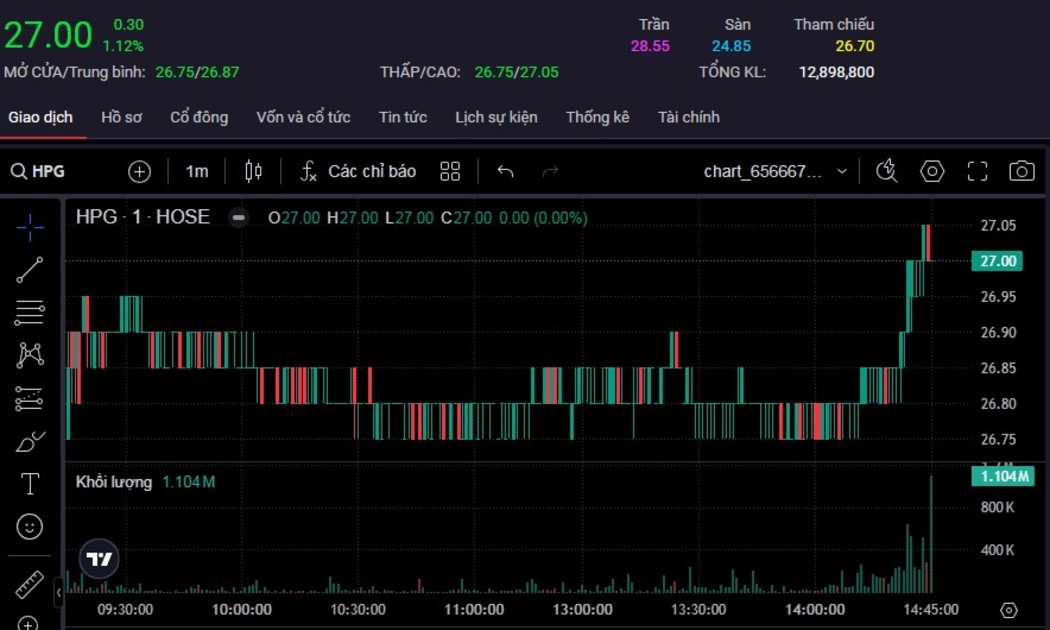Open the Các chỉ báo indicators button
The image size is (1050, 630).
tap(358, 171)
